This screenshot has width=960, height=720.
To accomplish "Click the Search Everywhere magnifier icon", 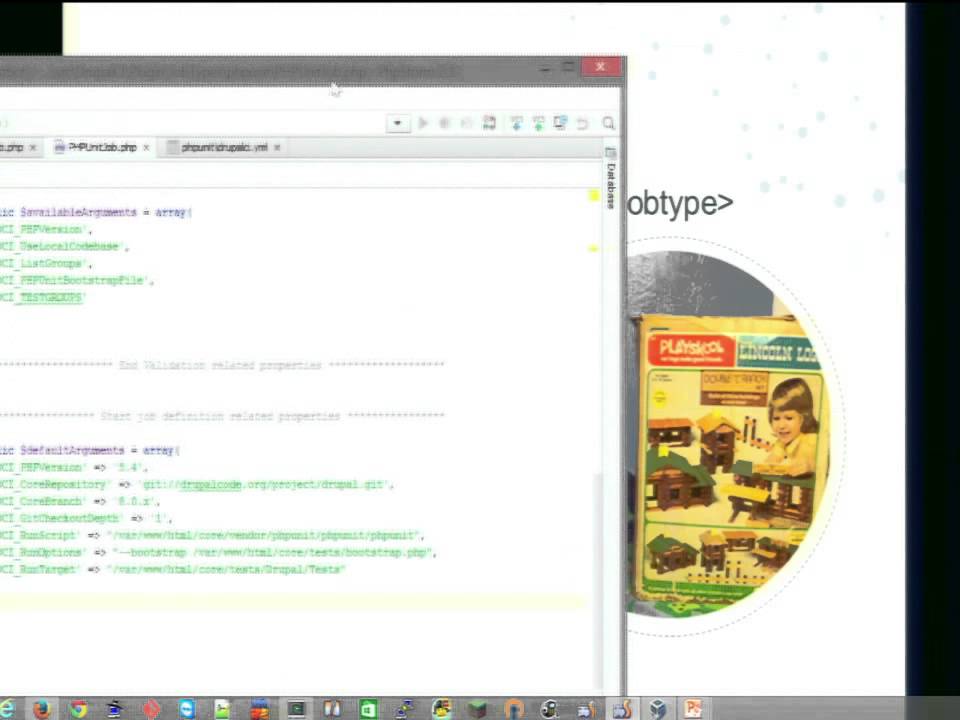I will [x=609, y=123].
